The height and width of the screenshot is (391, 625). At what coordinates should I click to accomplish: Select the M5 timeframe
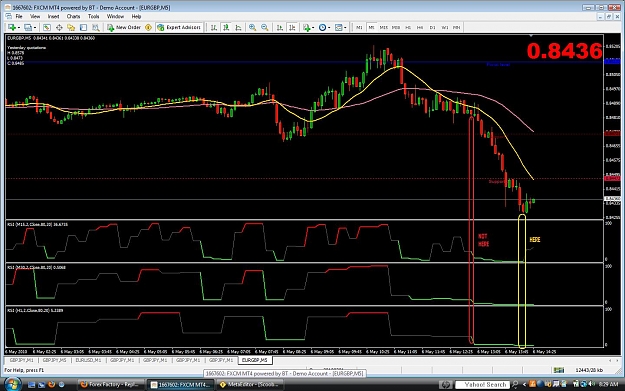pos(371,28)
